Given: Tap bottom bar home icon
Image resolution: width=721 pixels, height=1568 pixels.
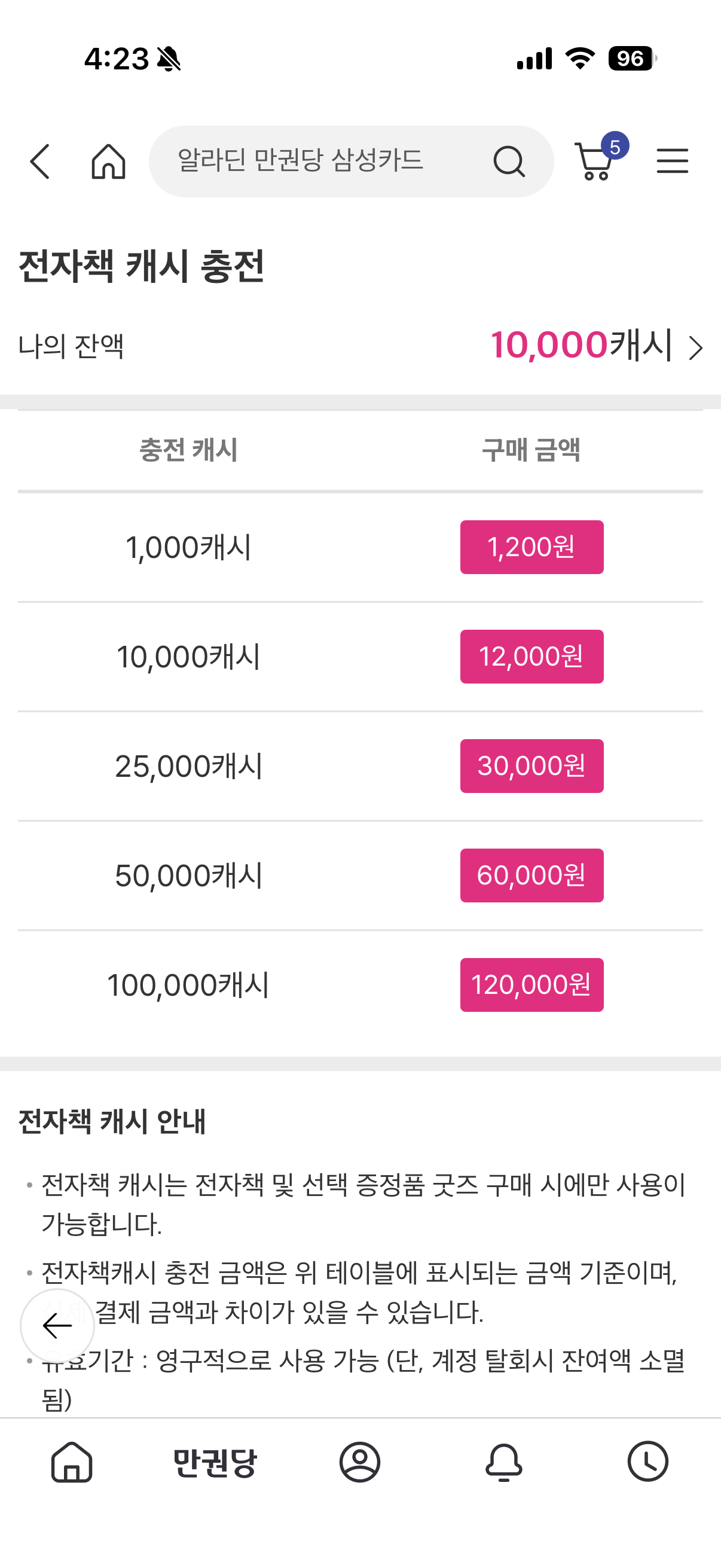Looking at the screenshot, I should click(x=72, y=1462).
